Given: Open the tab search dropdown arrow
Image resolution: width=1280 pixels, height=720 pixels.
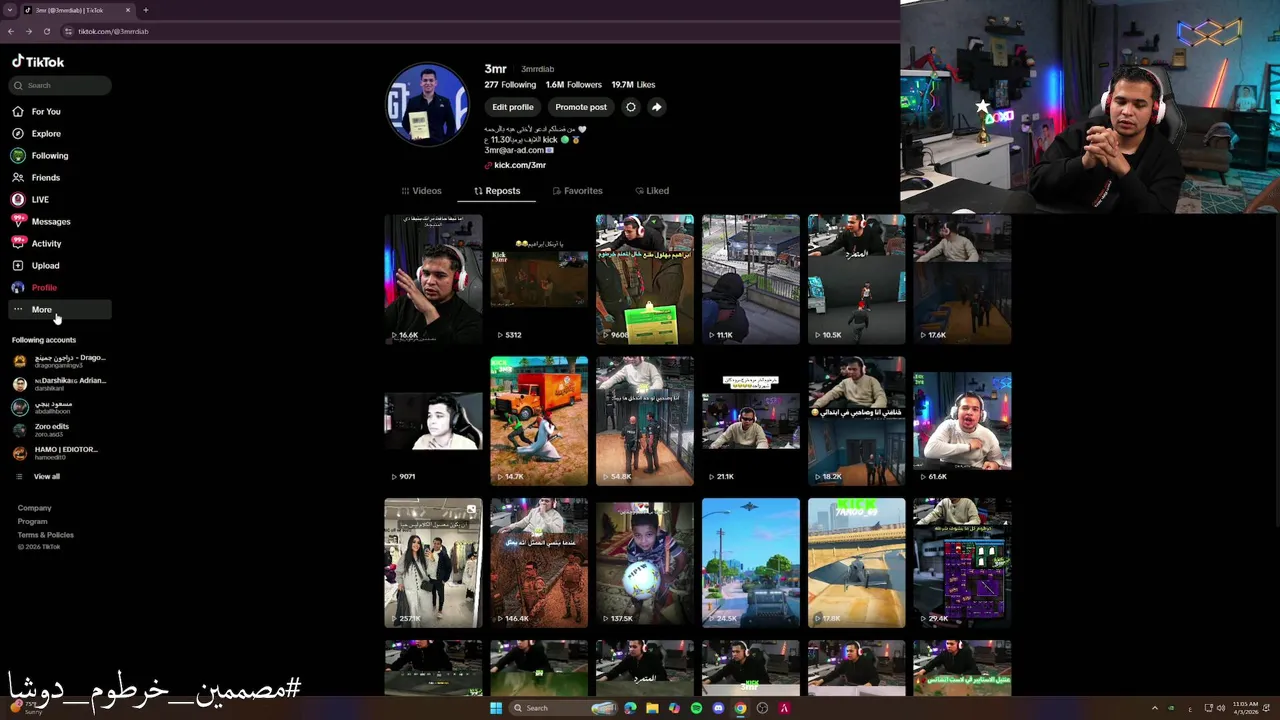Looking at the screenshot, I should (9, 10).
